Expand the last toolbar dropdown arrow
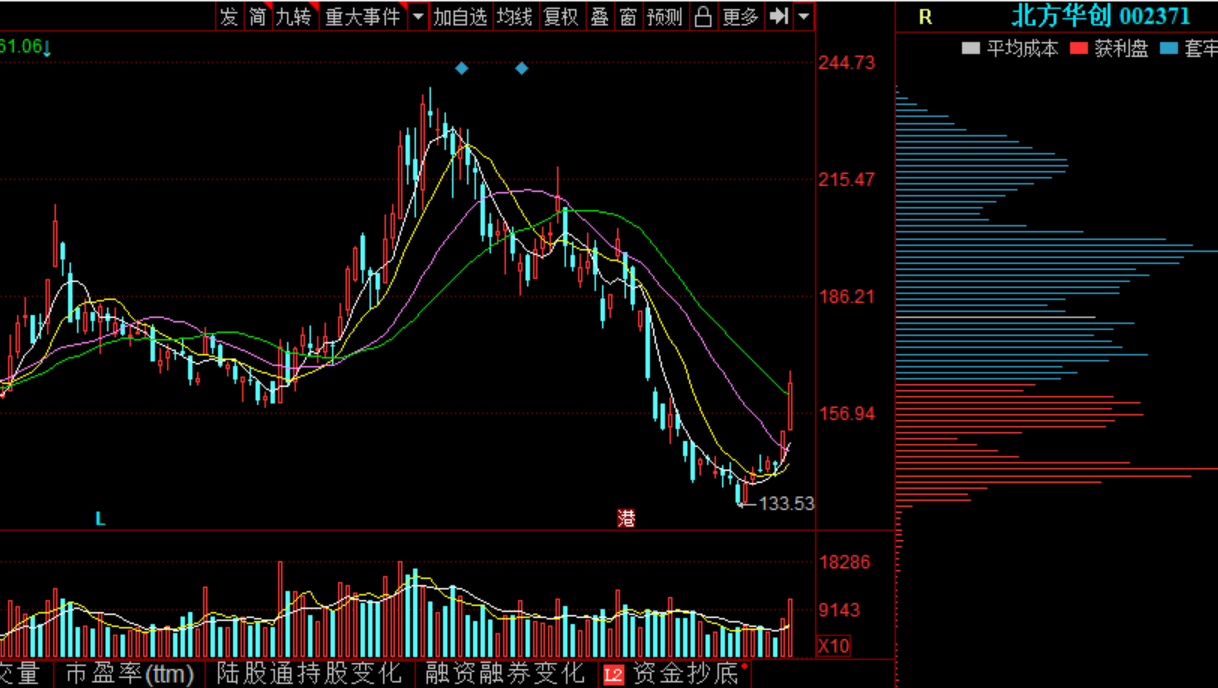Image resolution: width=1218 pixels, height=688 pixels. click(804, 16)
